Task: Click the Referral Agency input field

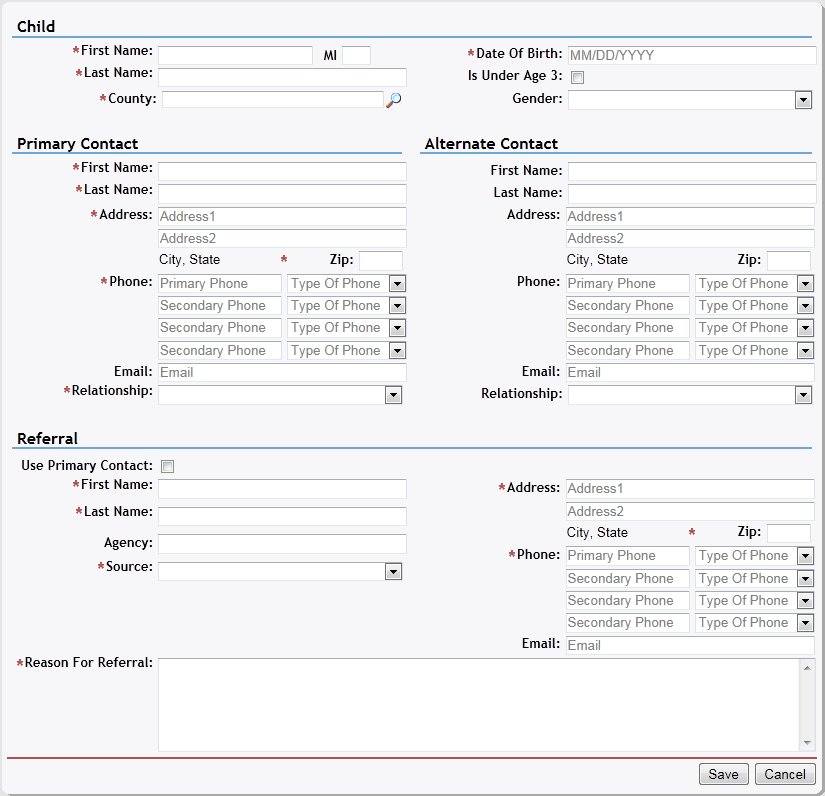Action: pos(282,544)
